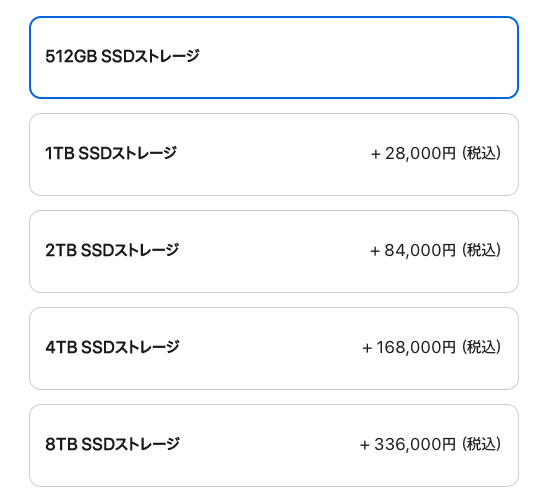Choose the 1TB SSDストレージ option
Screen dimensions: 549x499
274,154
